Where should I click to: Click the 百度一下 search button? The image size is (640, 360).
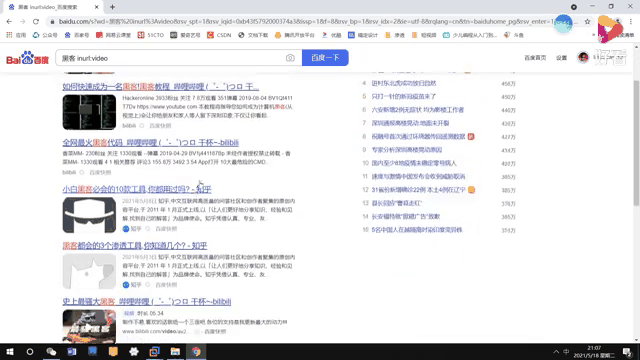pos(325,58)
